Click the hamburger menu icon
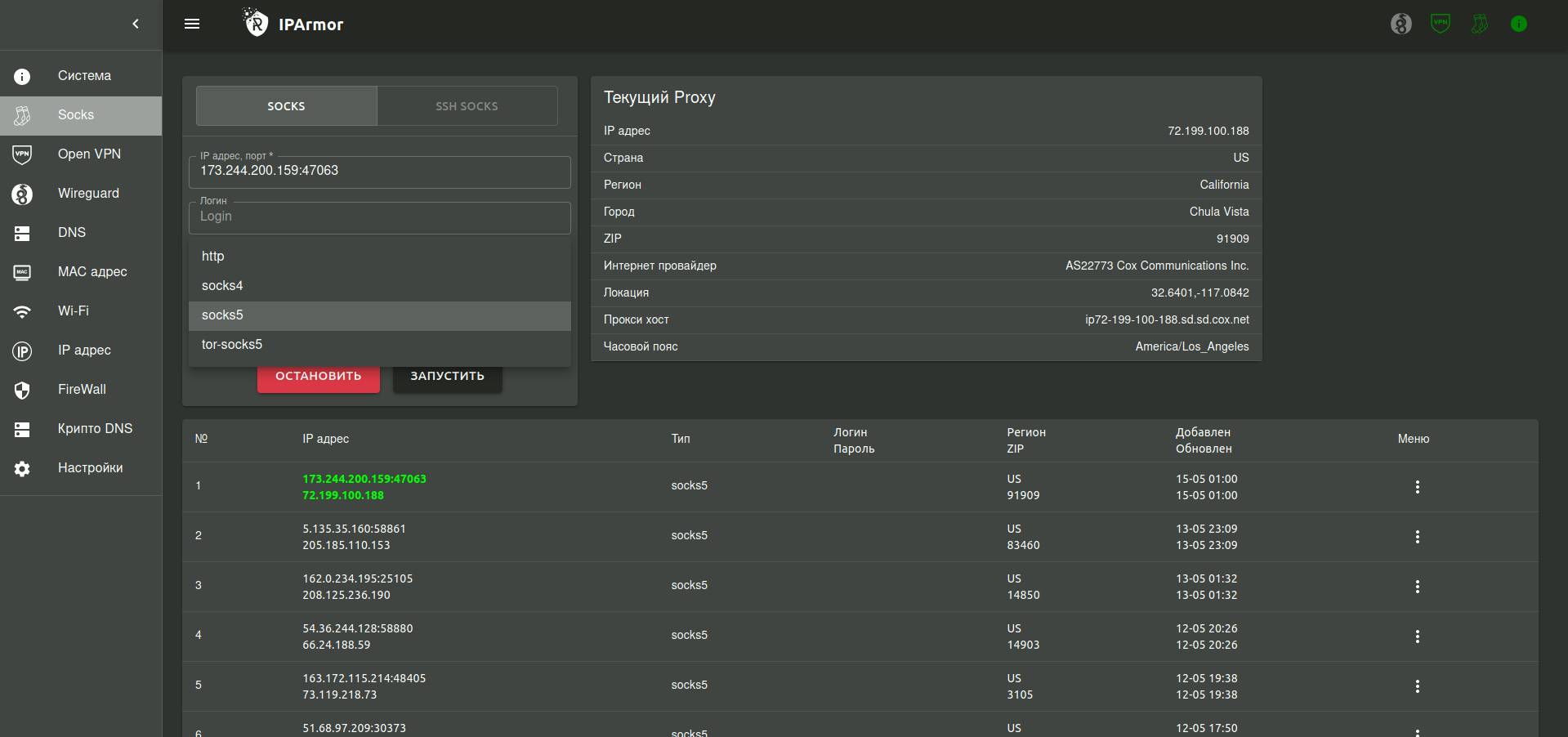The image size is (1568, 737). tap(192, 25)
